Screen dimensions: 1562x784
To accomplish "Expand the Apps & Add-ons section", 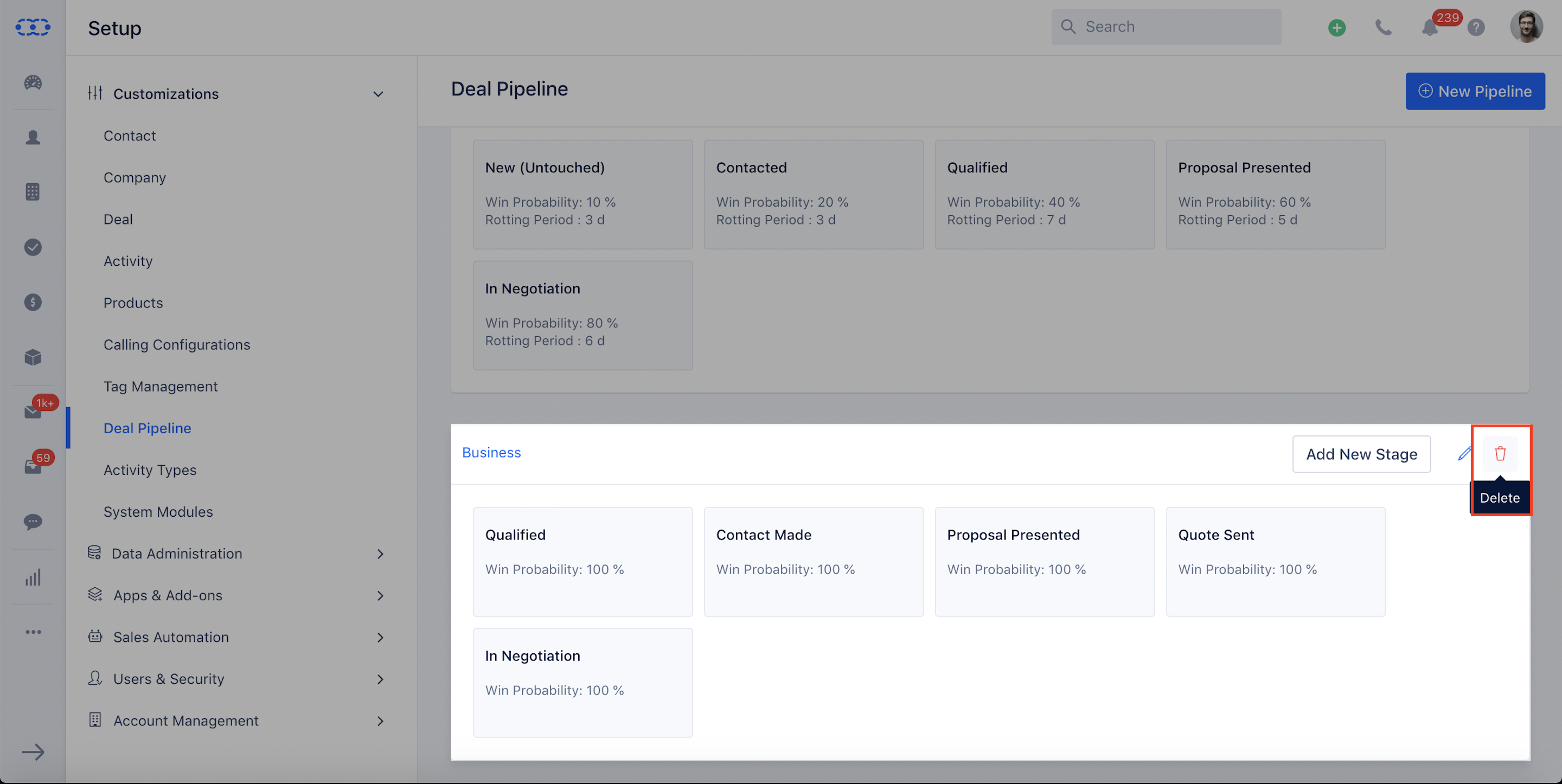I will [x=380, y=595].
